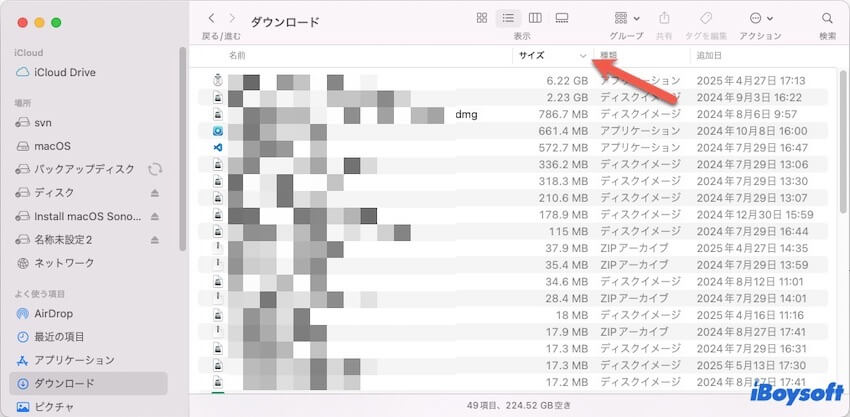Go back to the previous folder
This screenshot has height=417, width=850.
(211, 18)
